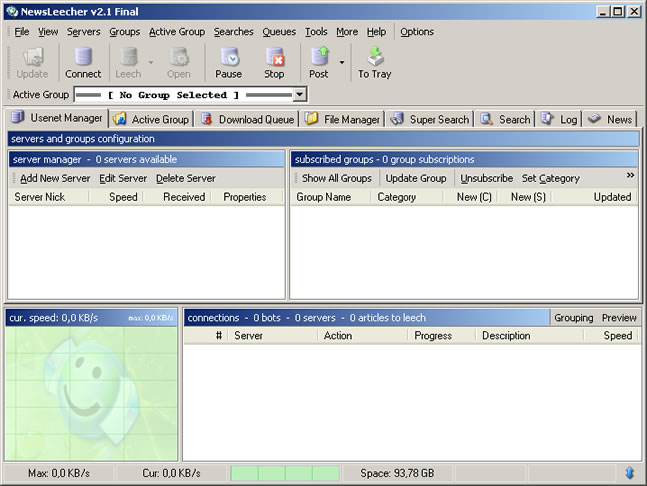The width and height of the screenshot is (647, 486).
Task: Expand the subscribed groups toolbar overflow chevron
Action: coord(630,175)
